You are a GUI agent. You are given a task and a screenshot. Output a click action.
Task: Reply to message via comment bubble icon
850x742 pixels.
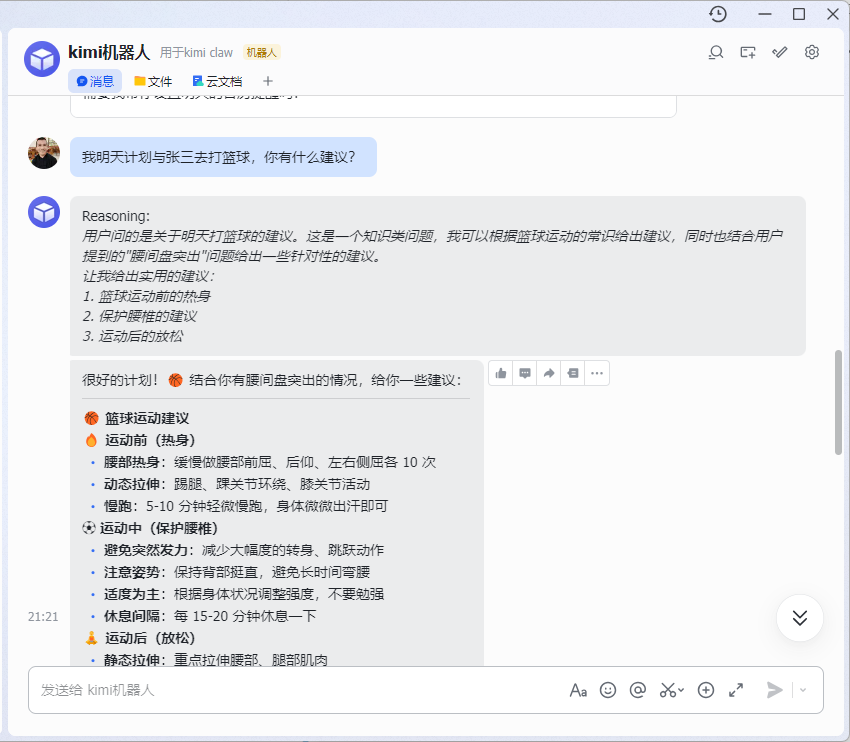[525, 373]
